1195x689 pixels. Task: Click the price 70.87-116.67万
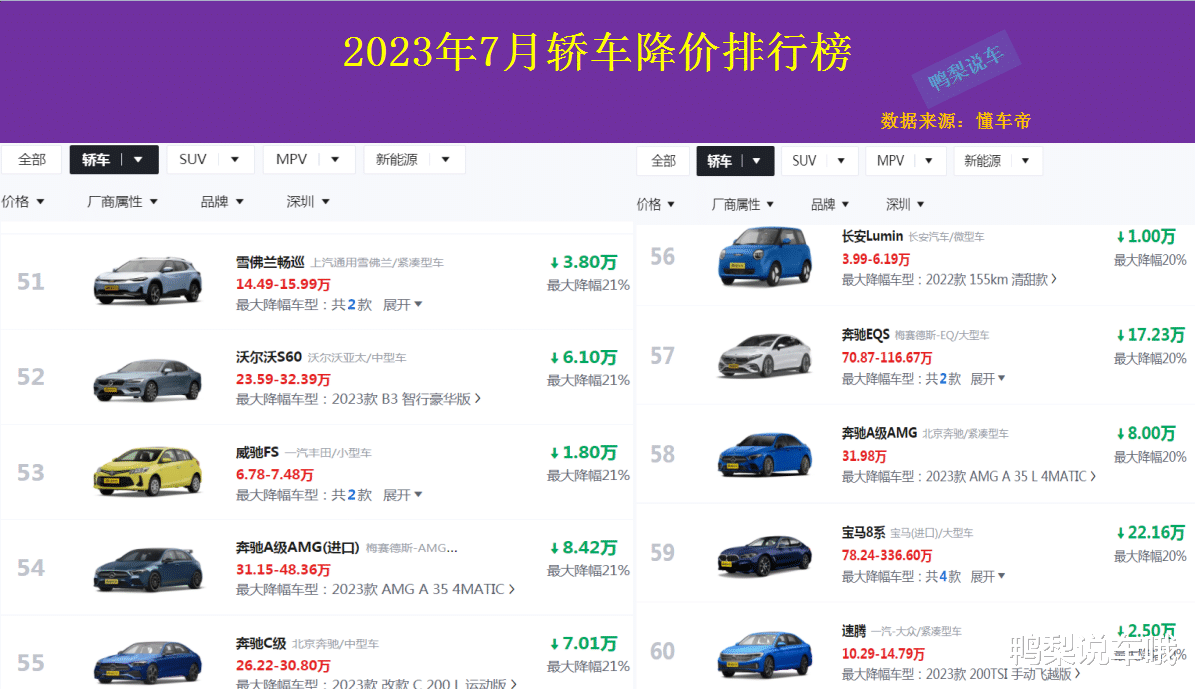(886, 357)
